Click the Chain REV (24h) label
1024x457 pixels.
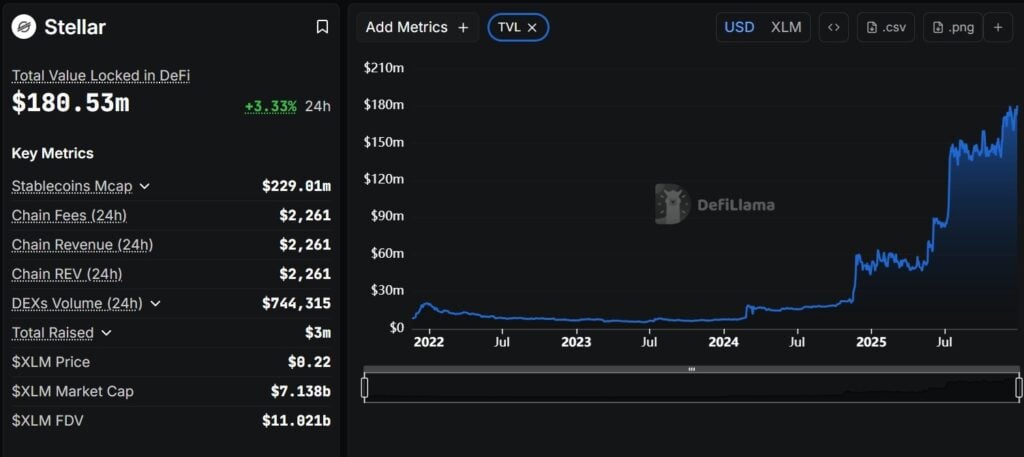67,274
